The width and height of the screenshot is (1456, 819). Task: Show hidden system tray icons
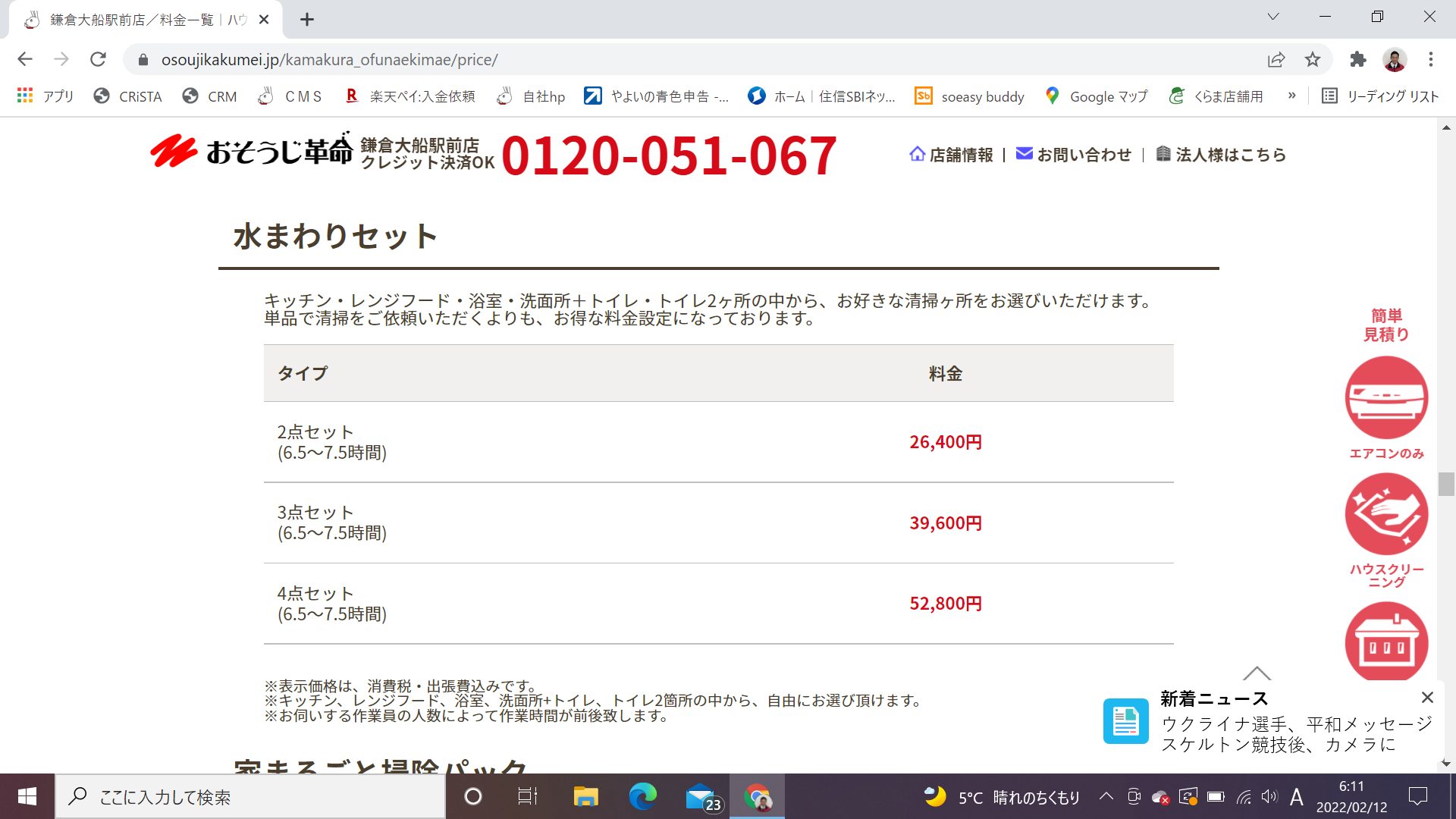[x=1106, y=796]
